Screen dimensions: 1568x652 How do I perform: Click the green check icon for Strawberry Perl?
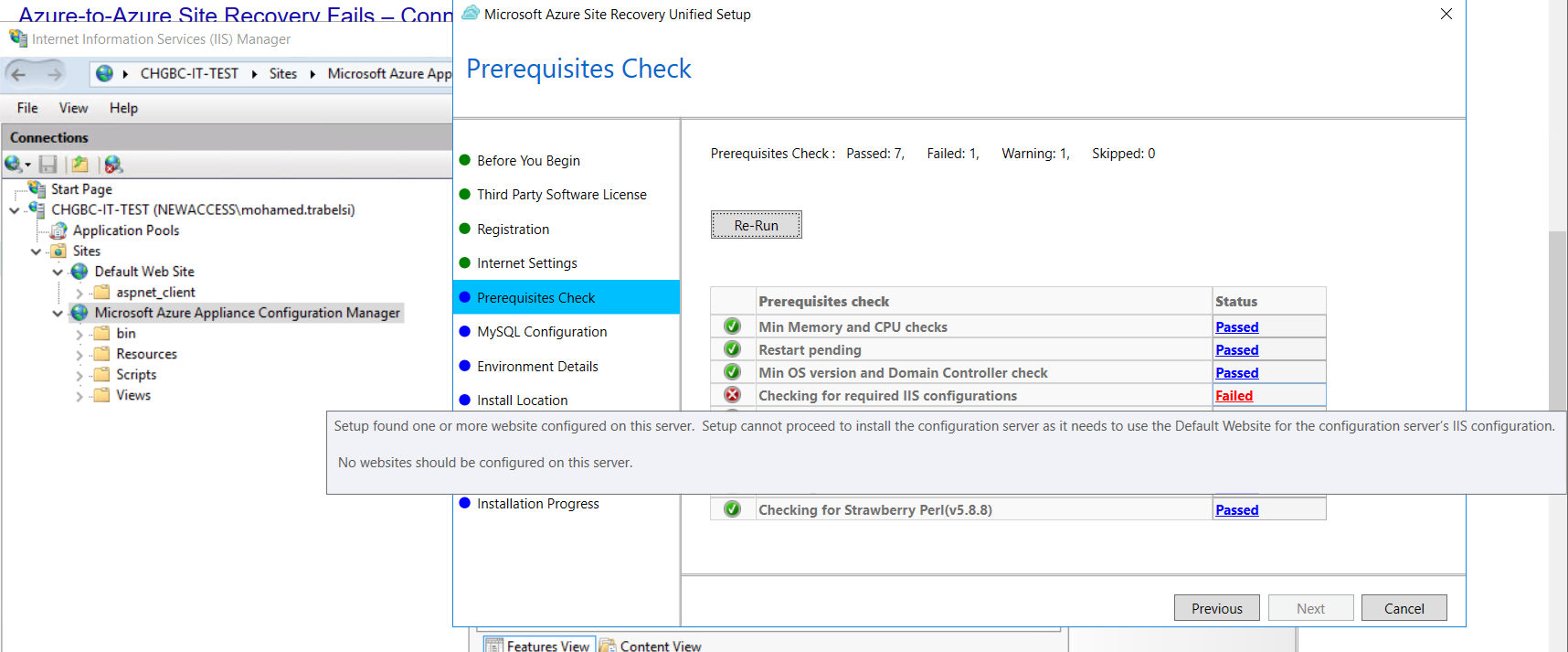click(x=733, y=509)
